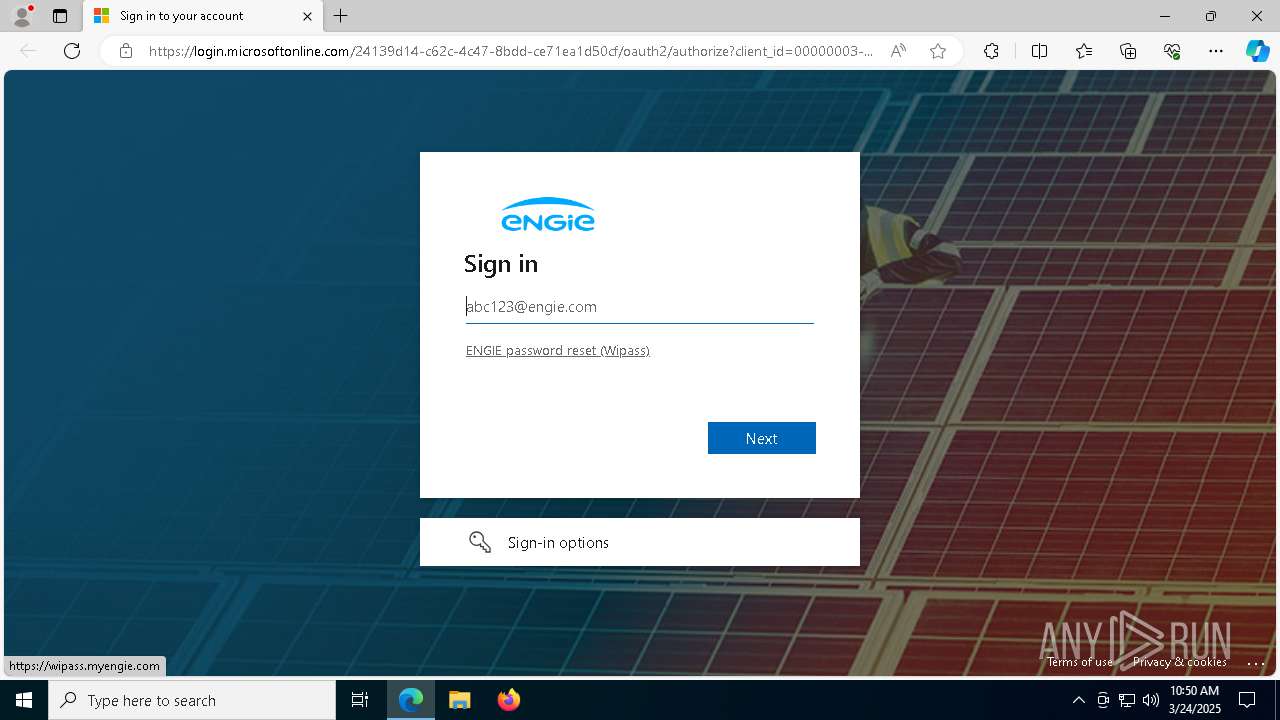Viewport: 1280px width, 720px height.
Task: Click the address bar URL
Action: tap(510, 51)
